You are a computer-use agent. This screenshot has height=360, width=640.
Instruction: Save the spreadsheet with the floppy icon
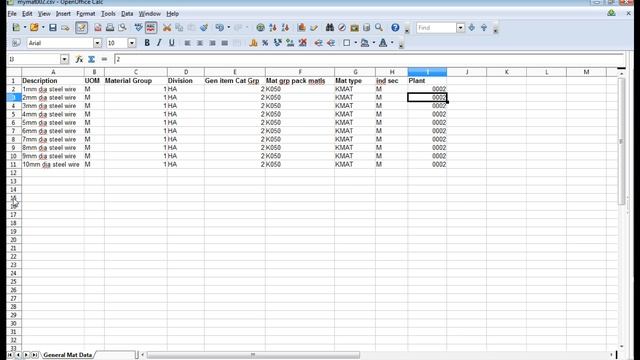click(x=53, y=28)
